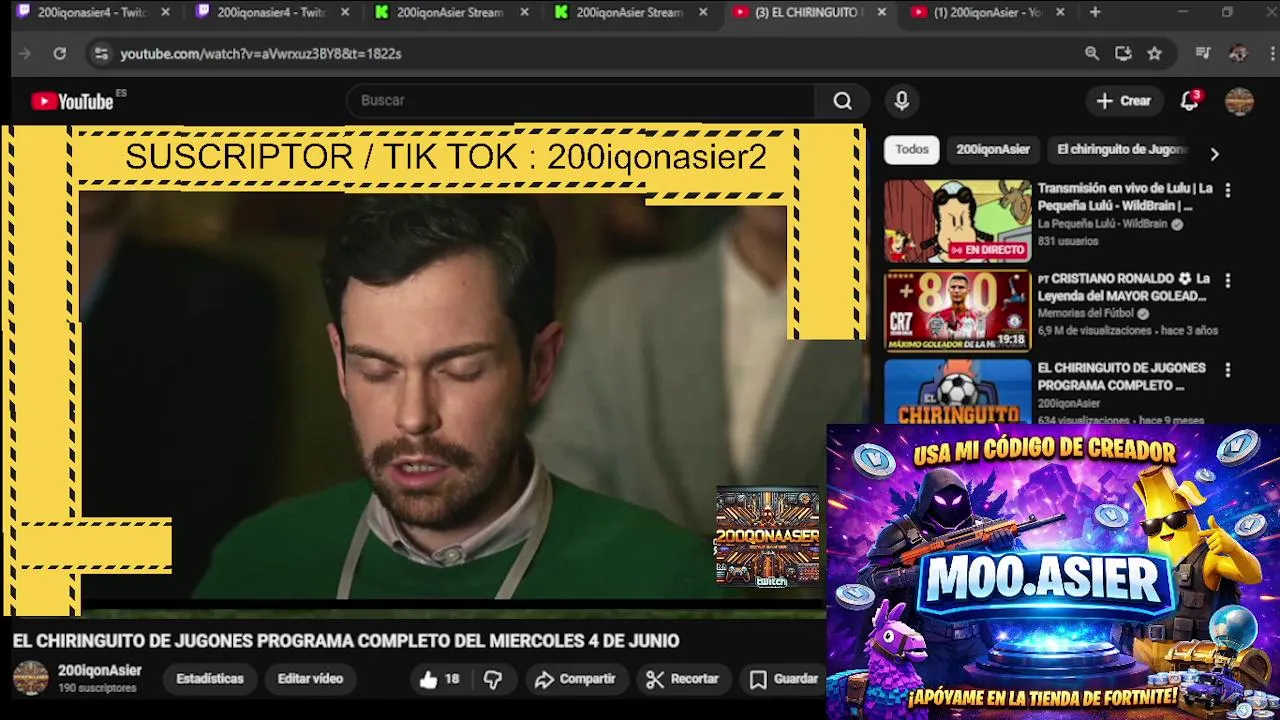
Task: Select the El chiringuito de Jugones chip
Action: click(1121, 150)
